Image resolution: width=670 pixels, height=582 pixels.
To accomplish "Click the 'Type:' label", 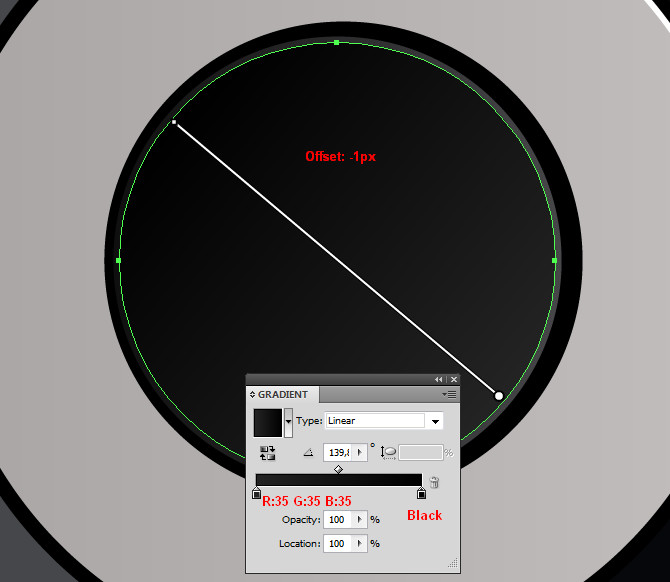I will 309,421.
